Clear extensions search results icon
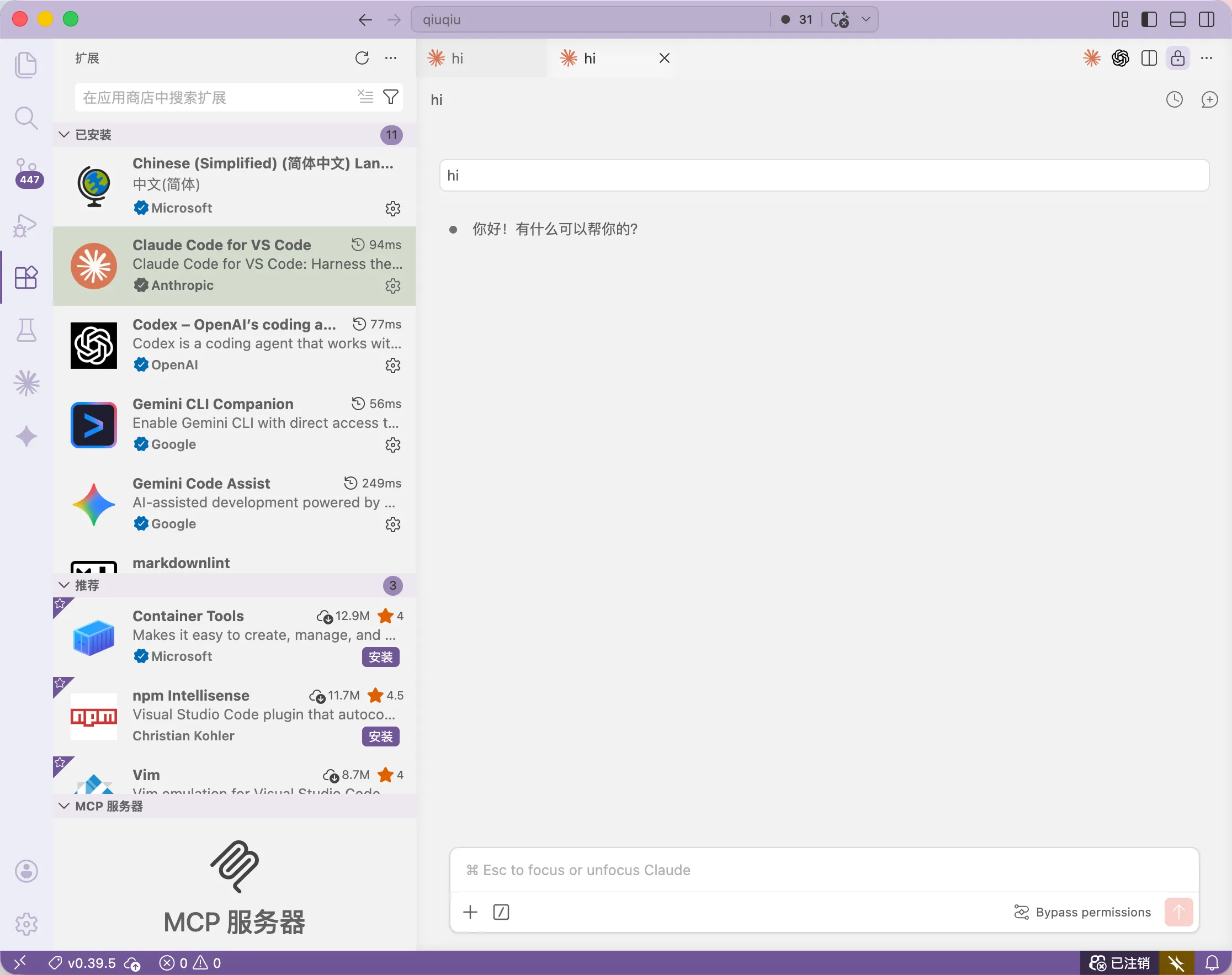 pyautogui.click(x=365, y=97)
